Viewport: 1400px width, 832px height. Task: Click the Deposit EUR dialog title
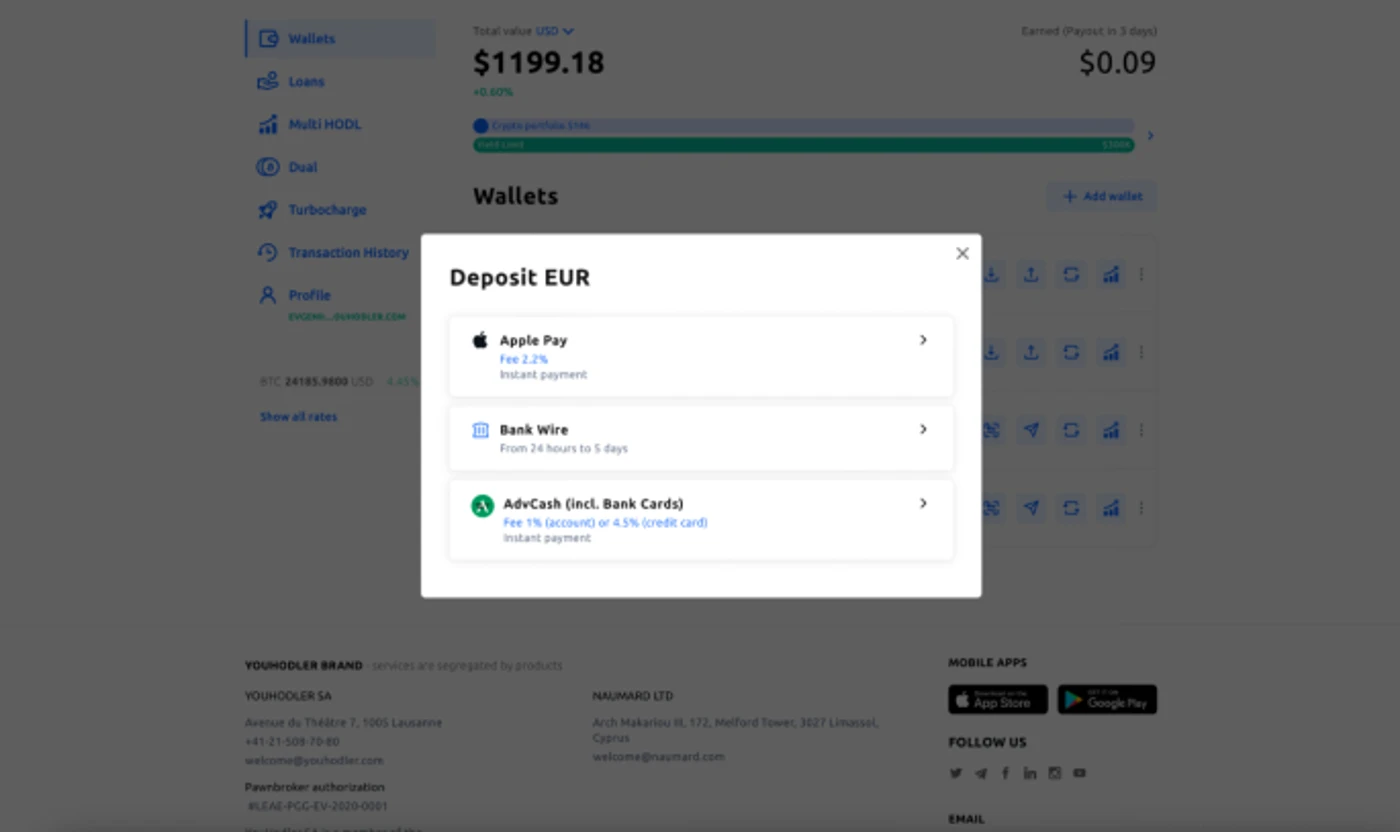(520, 278)
